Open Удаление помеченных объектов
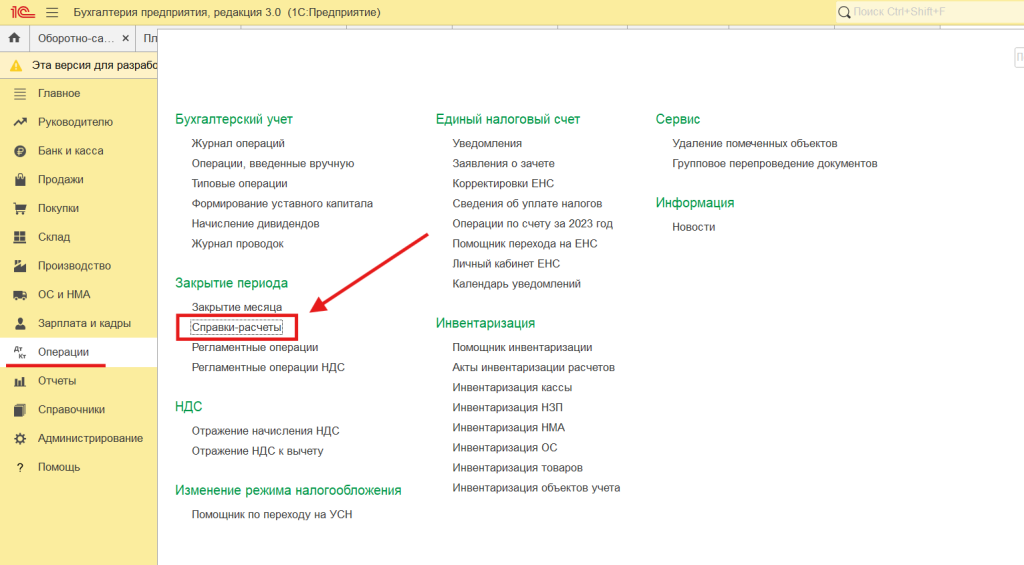Screen dimensions: 1024x565 coord(755,143)
